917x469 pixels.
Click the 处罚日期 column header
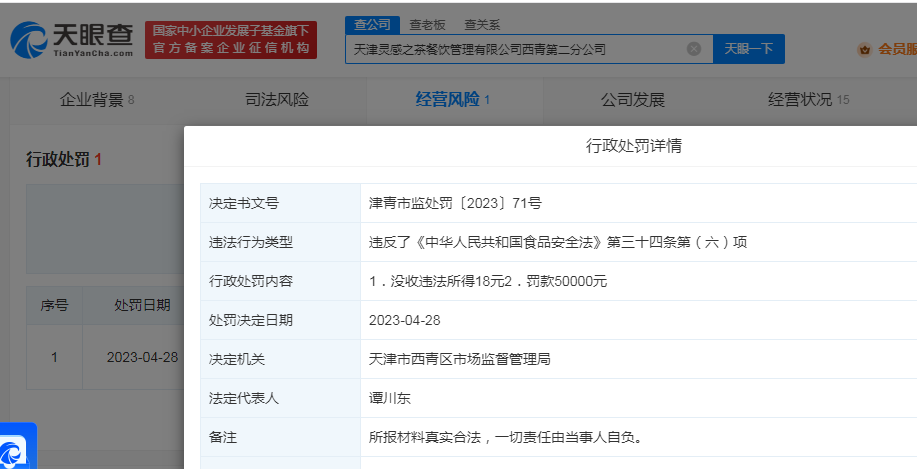[x=142, y=305]
